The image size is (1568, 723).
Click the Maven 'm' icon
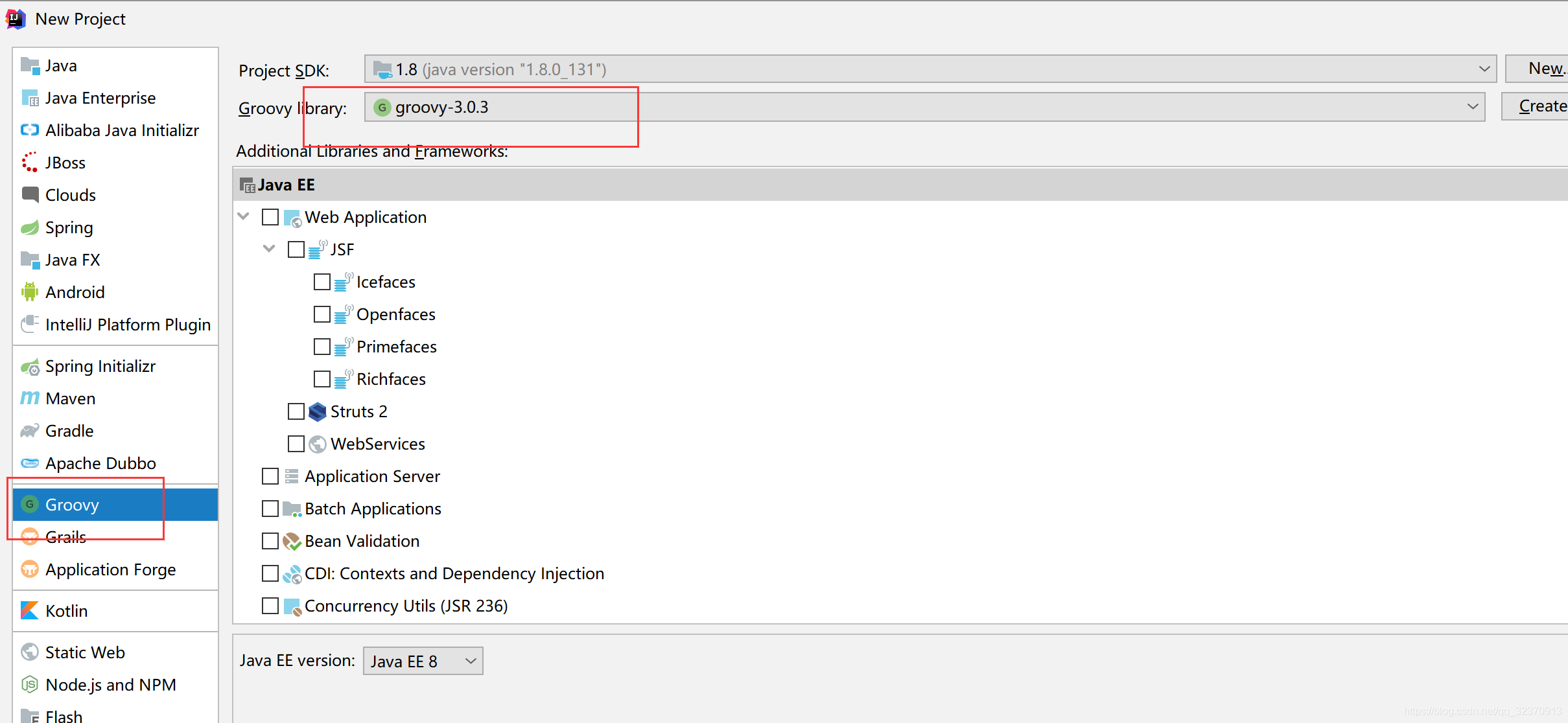click(30, 398)
